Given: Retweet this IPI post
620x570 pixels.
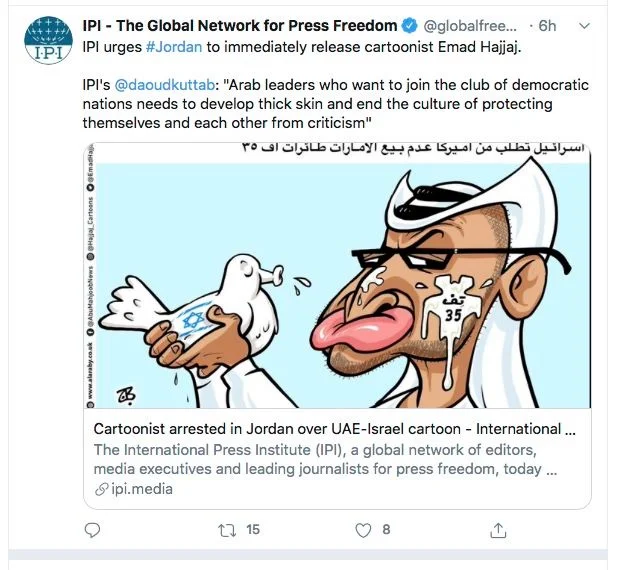Looking at the screenshot, I should pyautogui.click(x=227, y=530).
